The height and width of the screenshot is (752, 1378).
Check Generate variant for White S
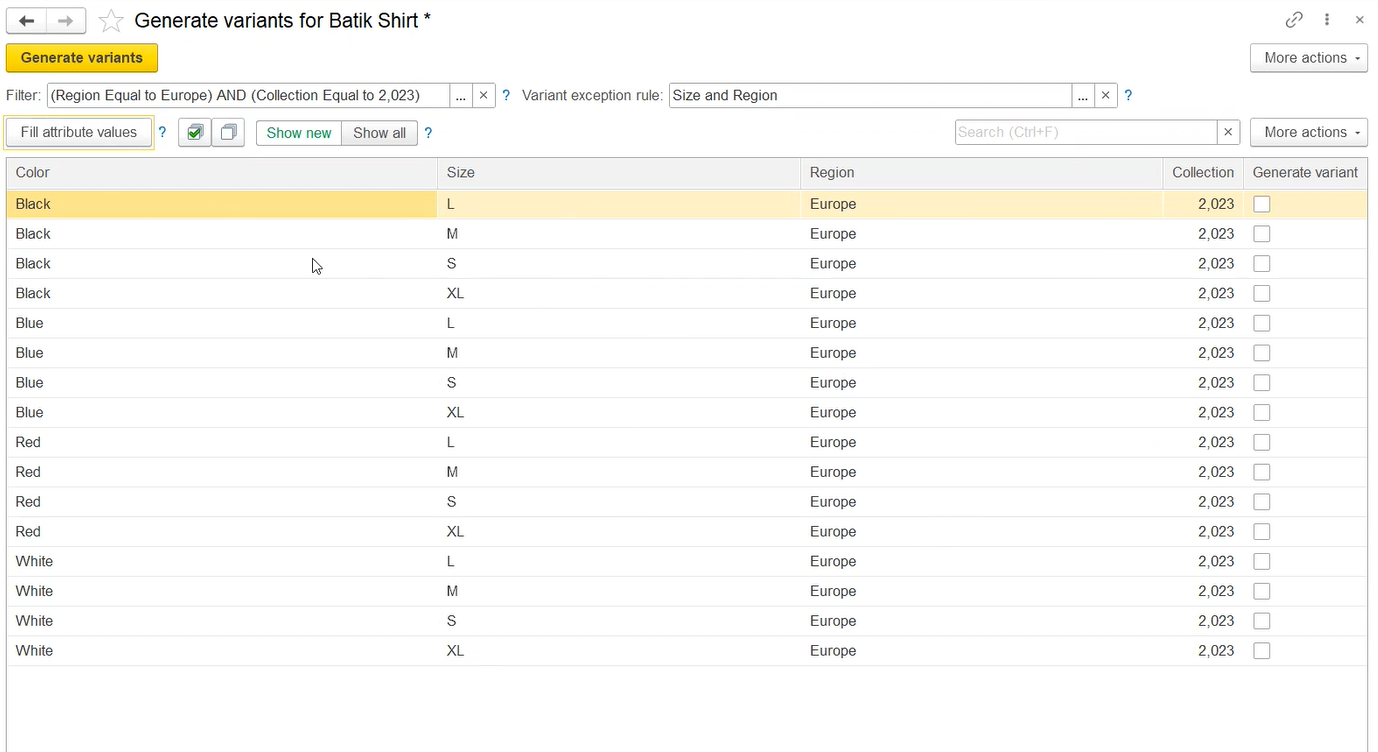coord(1262,621)
